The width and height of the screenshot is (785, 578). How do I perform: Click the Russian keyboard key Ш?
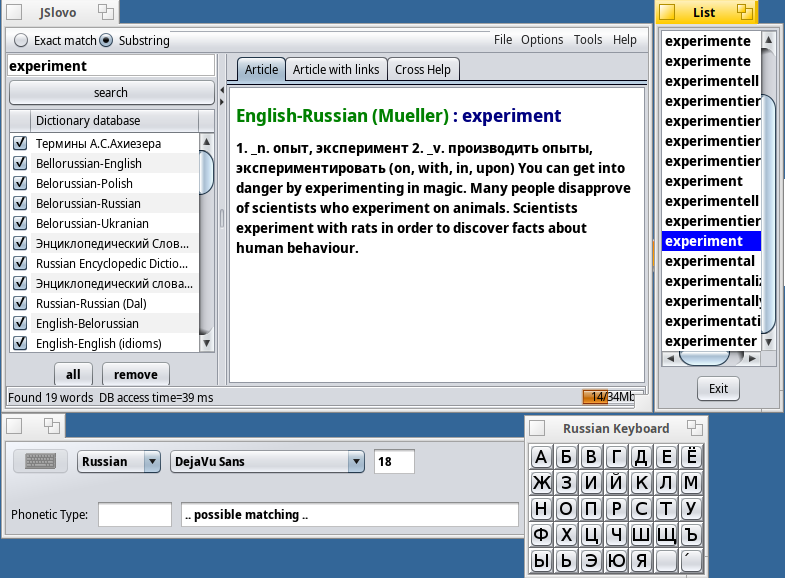click(641, 535)
